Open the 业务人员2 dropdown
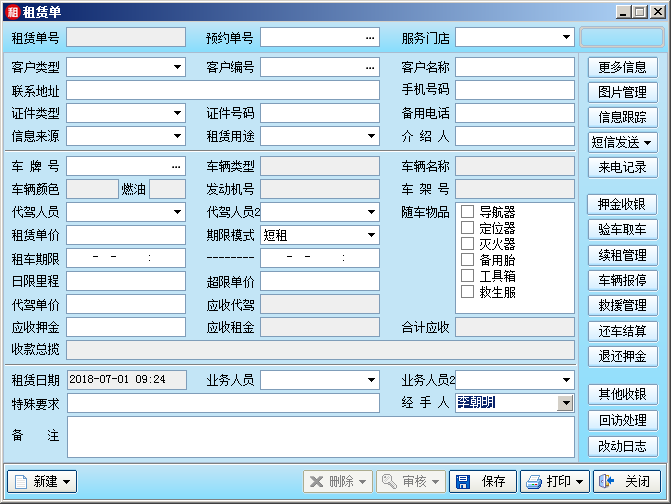 point(566,380)
